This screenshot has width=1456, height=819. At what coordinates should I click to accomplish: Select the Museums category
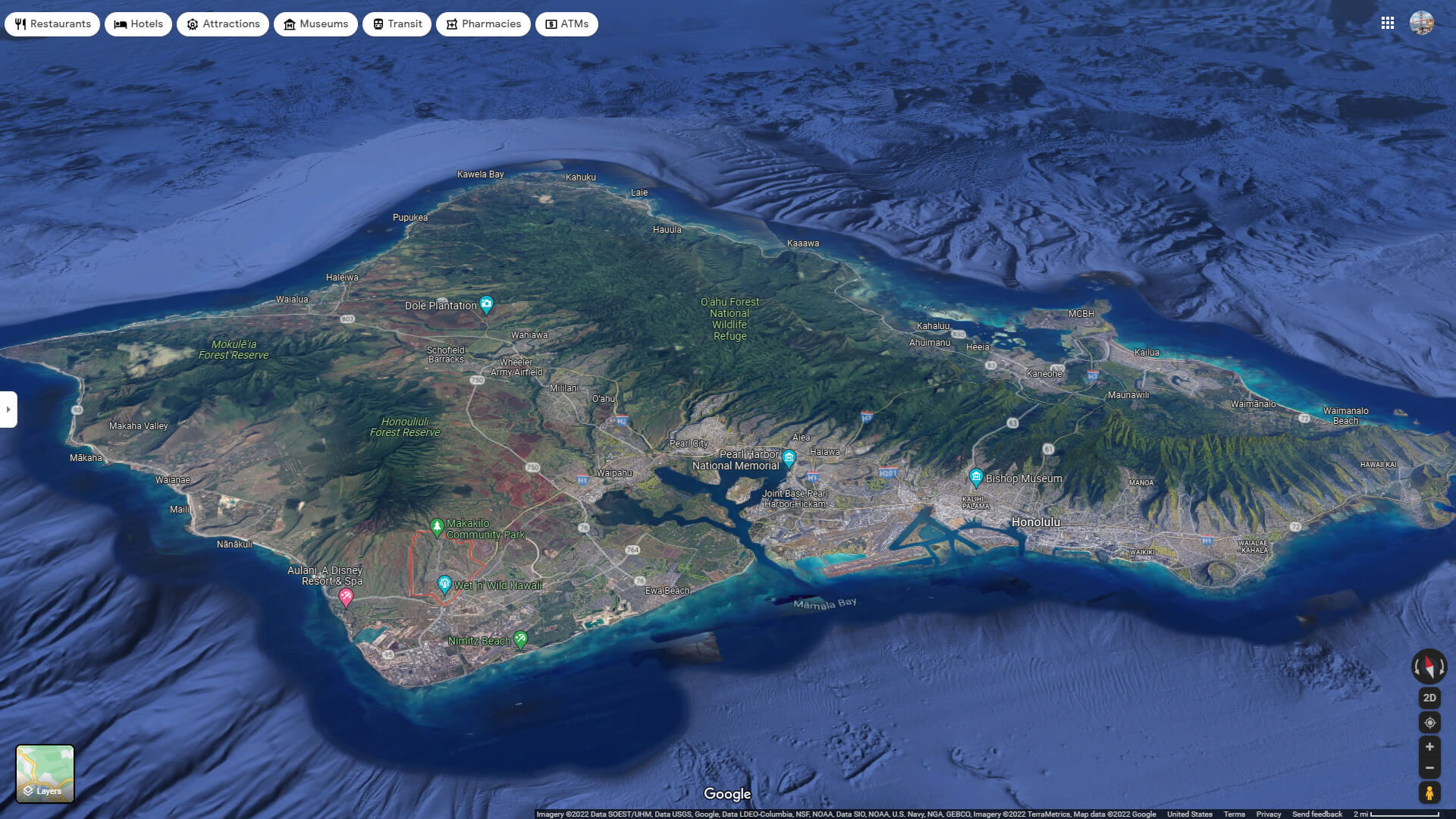pos(315,24)
